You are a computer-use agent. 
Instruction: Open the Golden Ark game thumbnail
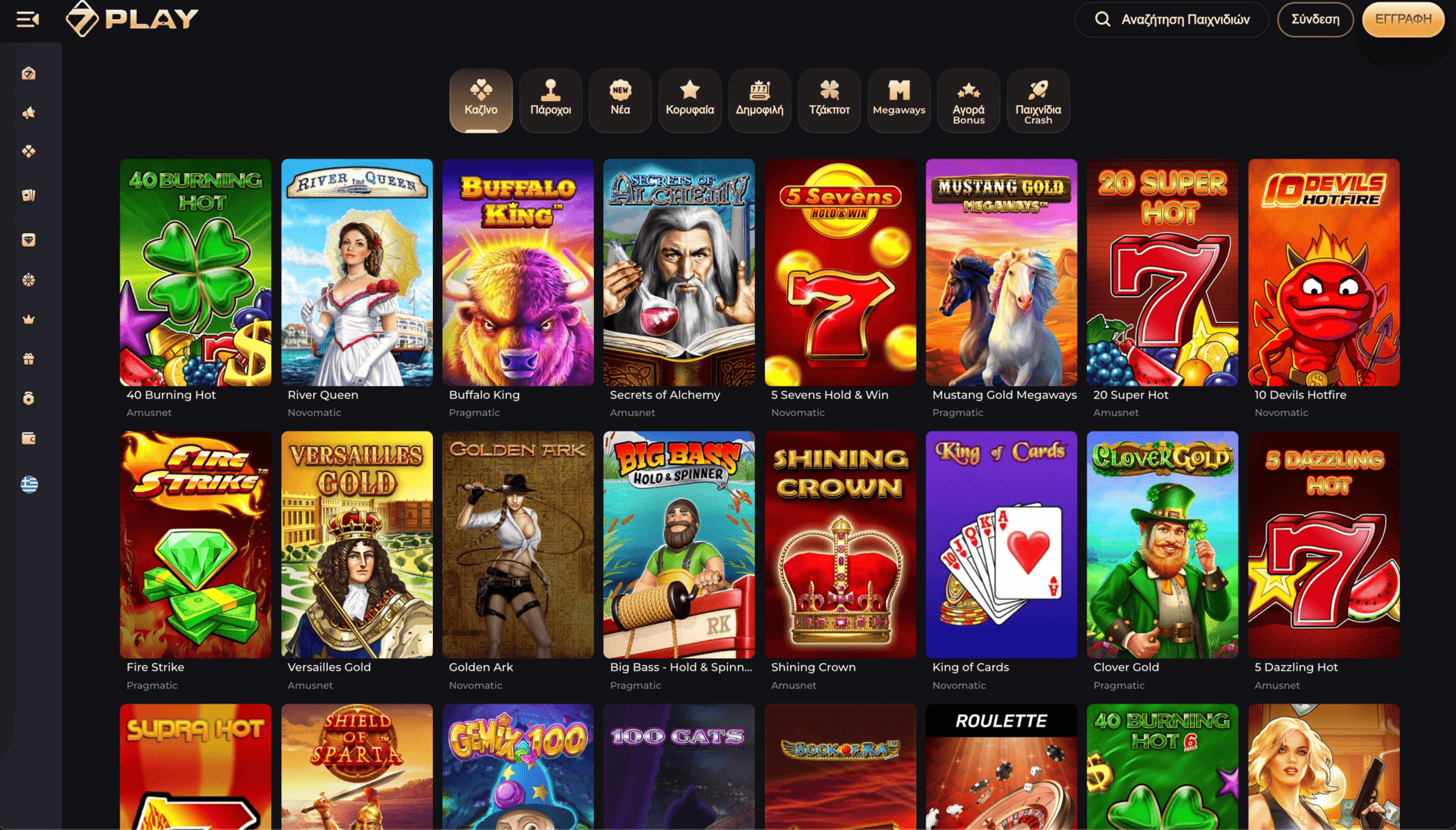tap(518, 545)
